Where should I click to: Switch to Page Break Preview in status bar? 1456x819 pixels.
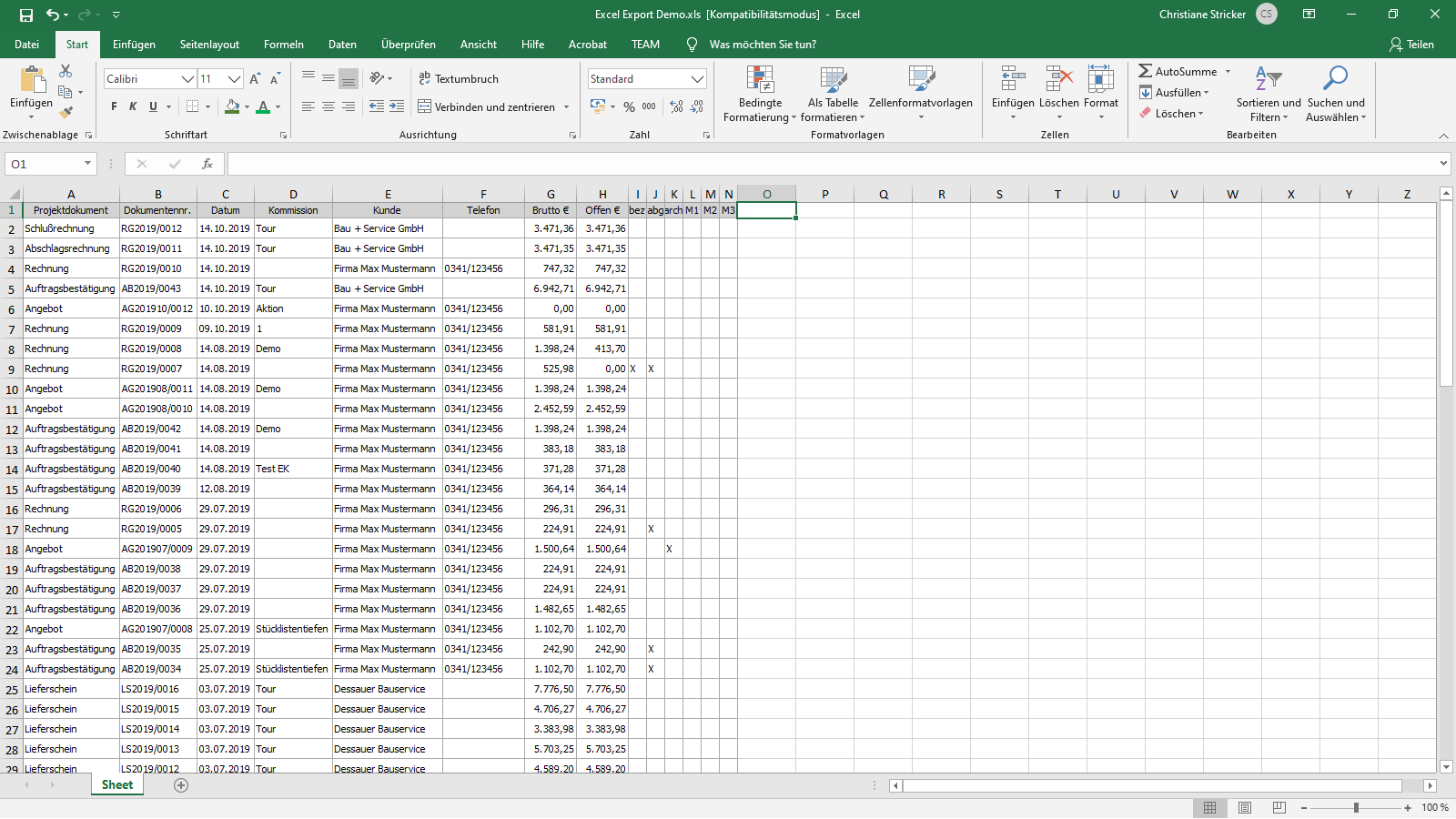tap(1279, 808)
